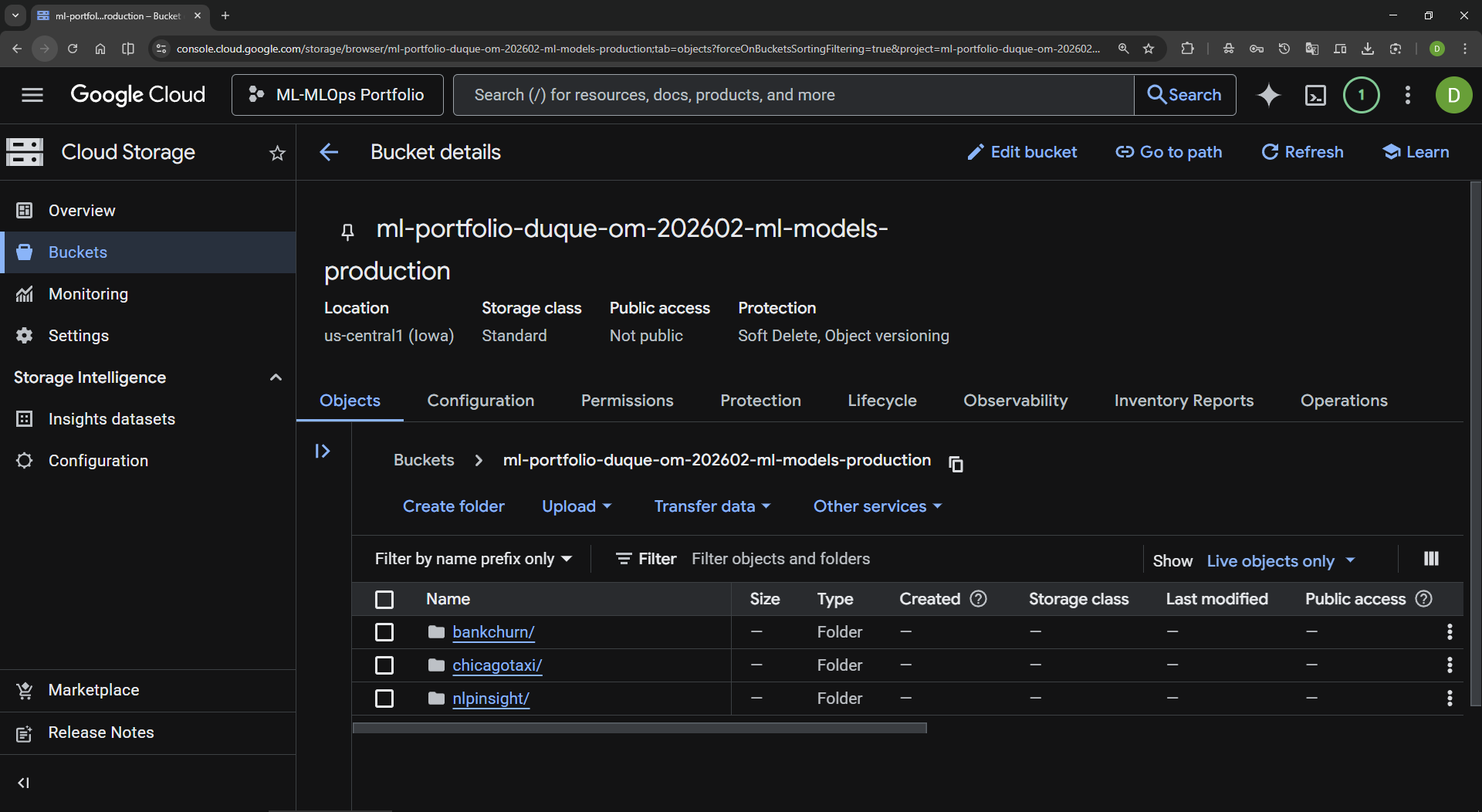The width and height of the screenshot is (1482, 812).
Task: Open the nlpinsight/ folder link
Action: click(x=491, y=699)
